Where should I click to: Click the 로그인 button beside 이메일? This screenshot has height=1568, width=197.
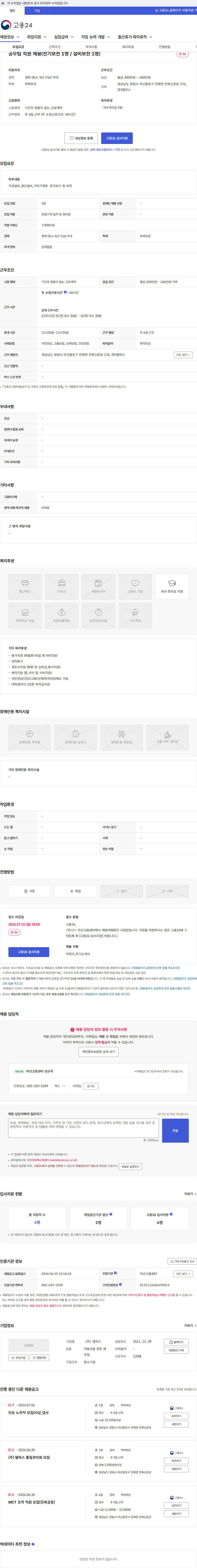pos(90,1086)
